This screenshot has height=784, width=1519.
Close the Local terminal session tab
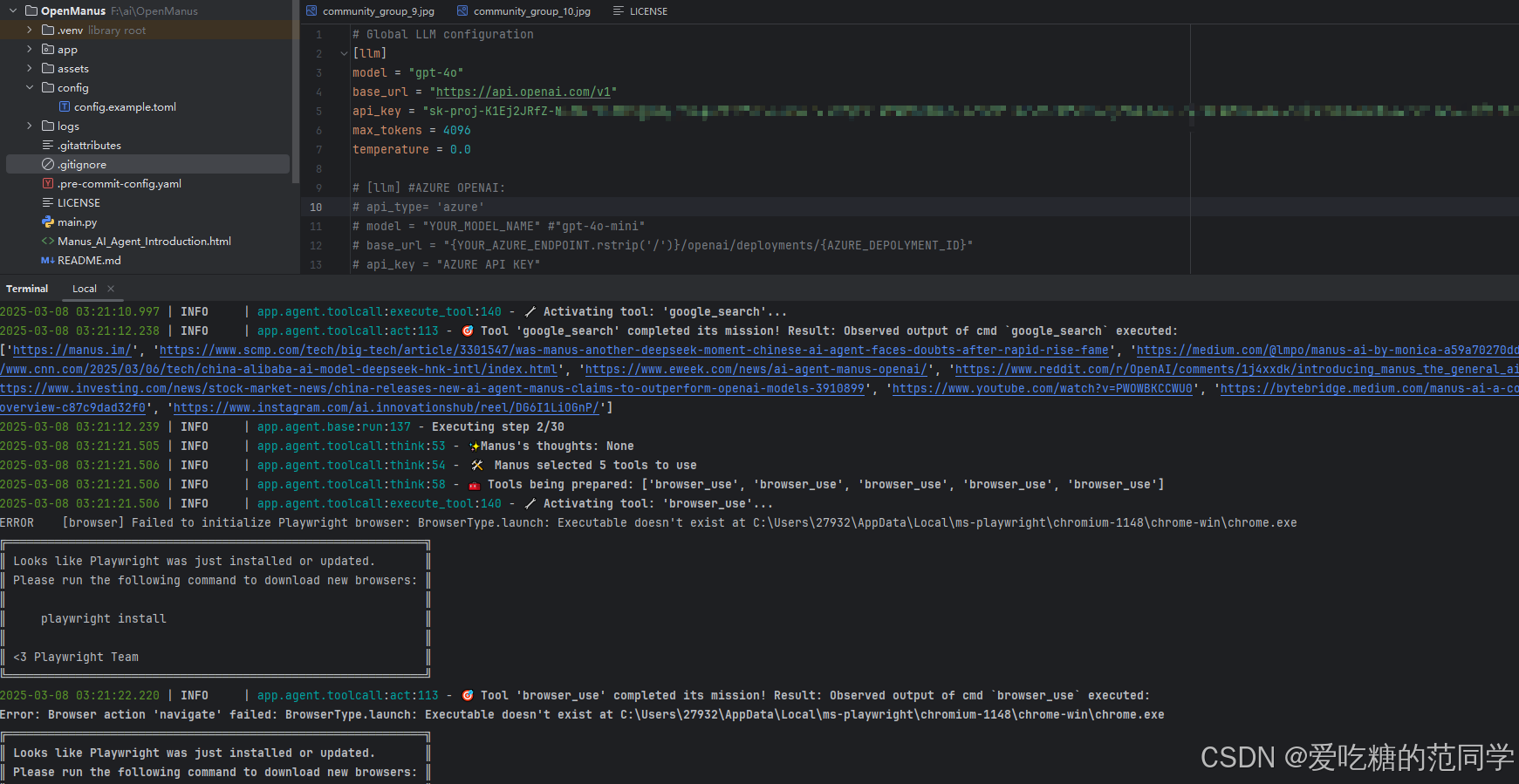111,289
